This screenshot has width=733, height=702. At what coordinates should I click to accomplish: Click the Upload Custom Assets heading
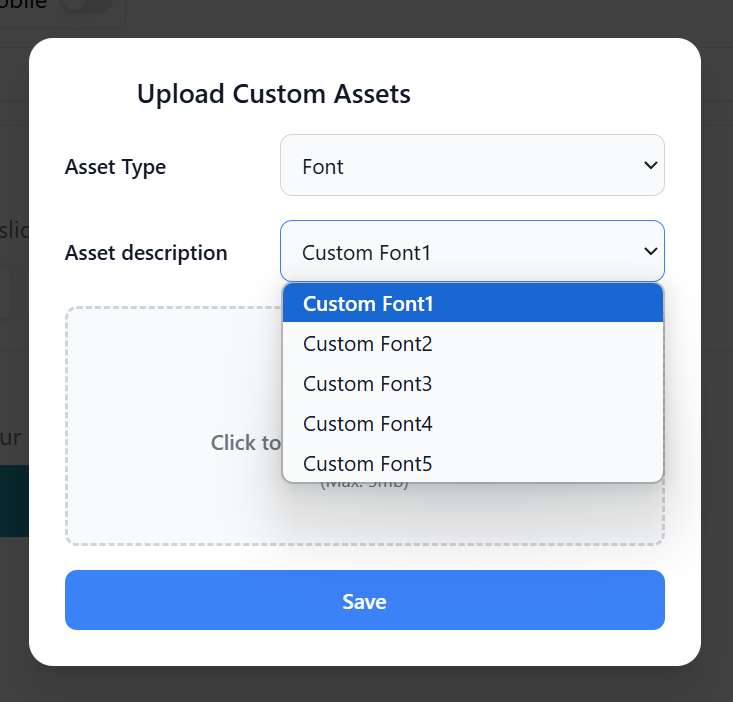(x=274, y=94)
